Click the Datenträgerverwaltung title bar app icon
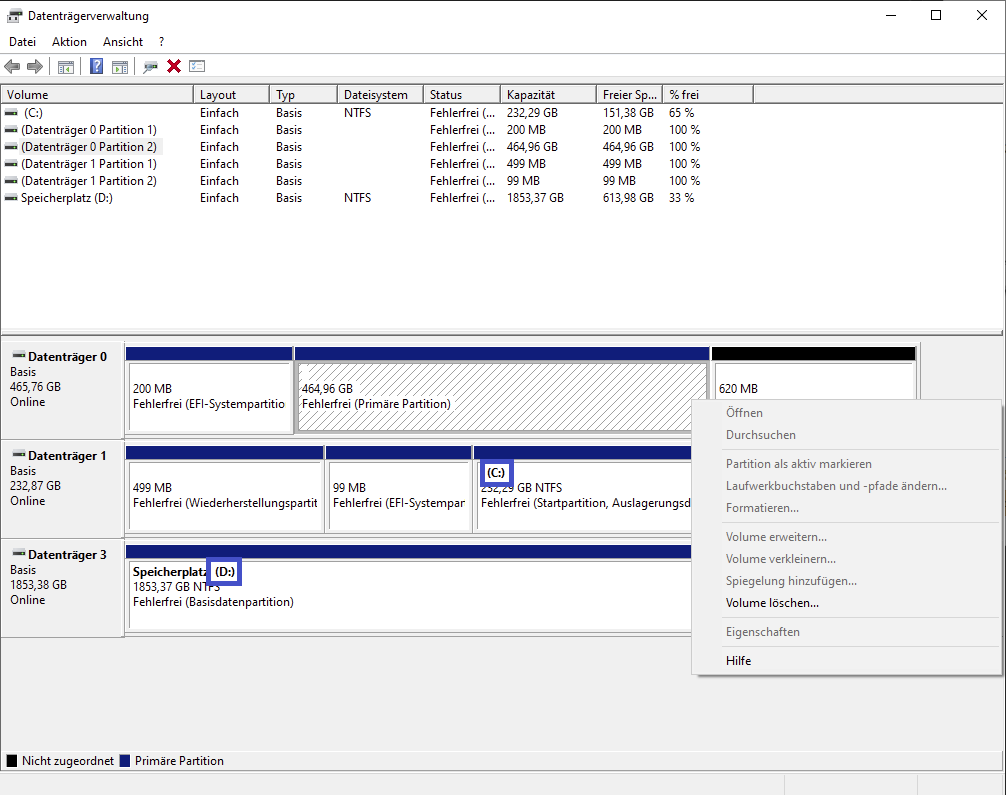The width and height of the screenshot is (1006, 795). tap(14, 15)
